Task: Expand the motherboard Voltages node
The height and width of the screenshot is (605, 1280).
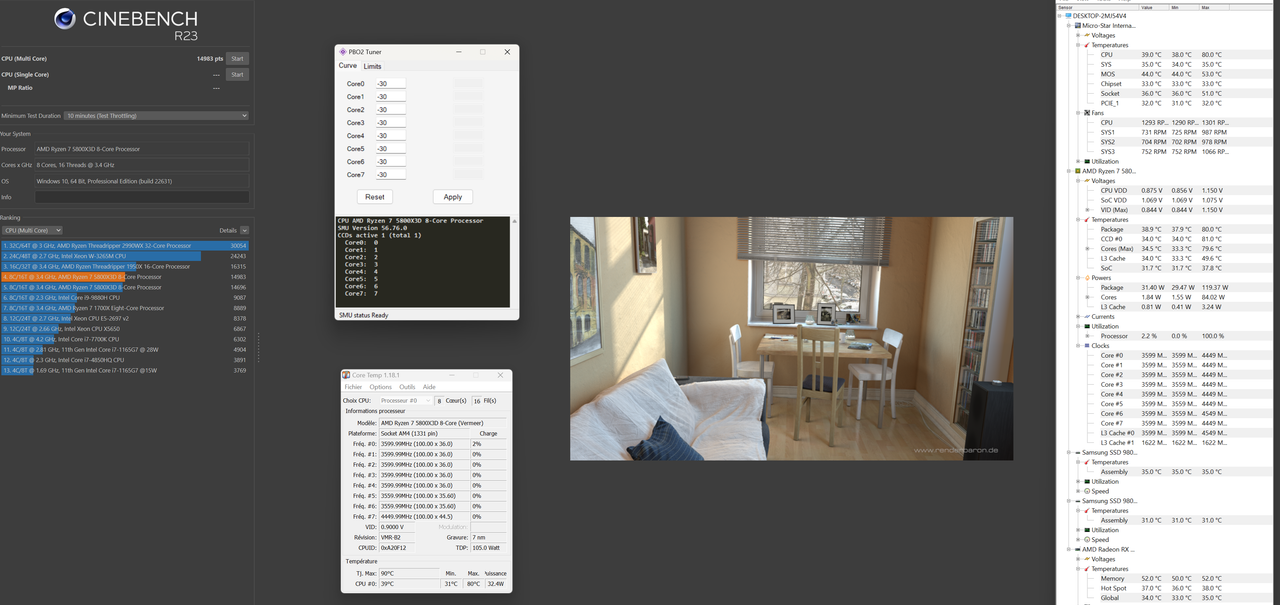Action: tap(1079, 35)
